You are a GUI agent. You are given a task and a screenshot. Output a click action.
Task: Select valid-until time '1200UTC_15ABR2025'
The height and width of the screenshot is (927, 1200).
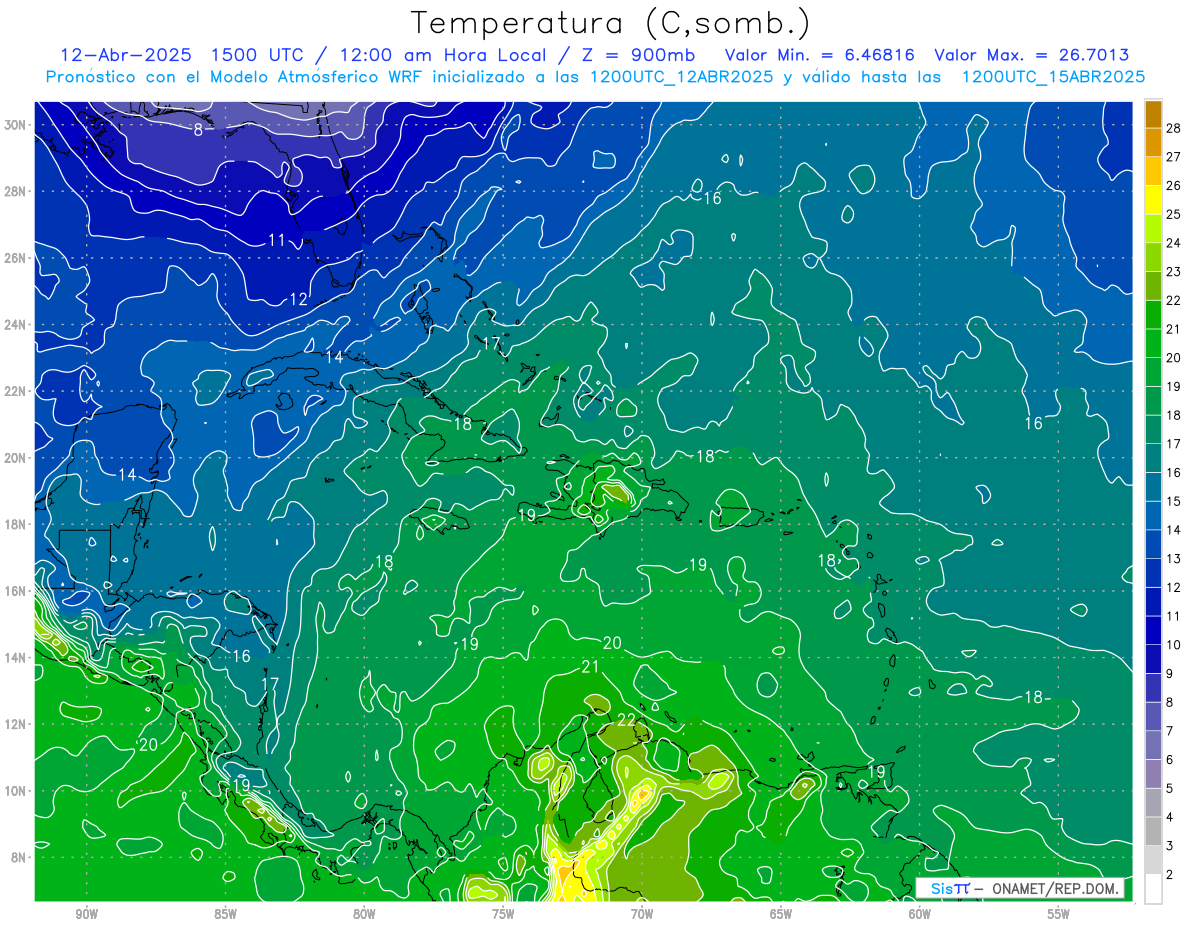click(x=1053, y=76)
